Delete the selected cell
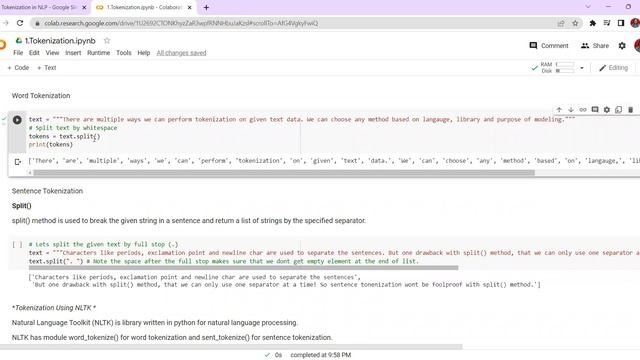The image size is (640, 360). tap(631, 110)
